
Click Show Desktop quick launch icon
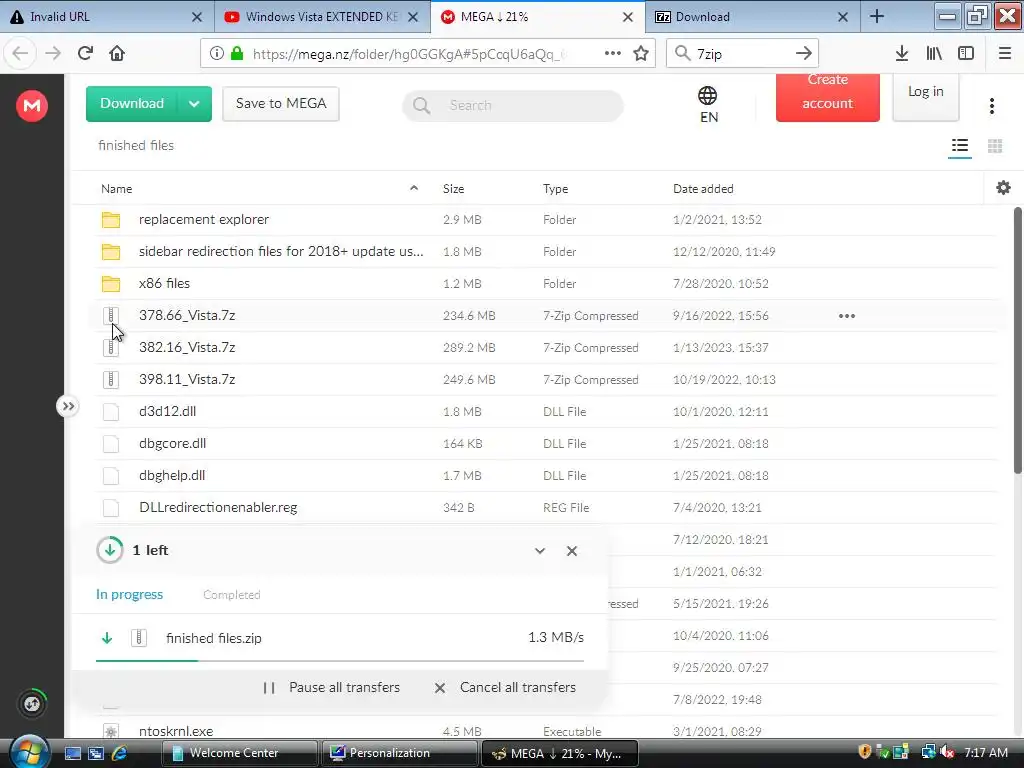72,753
